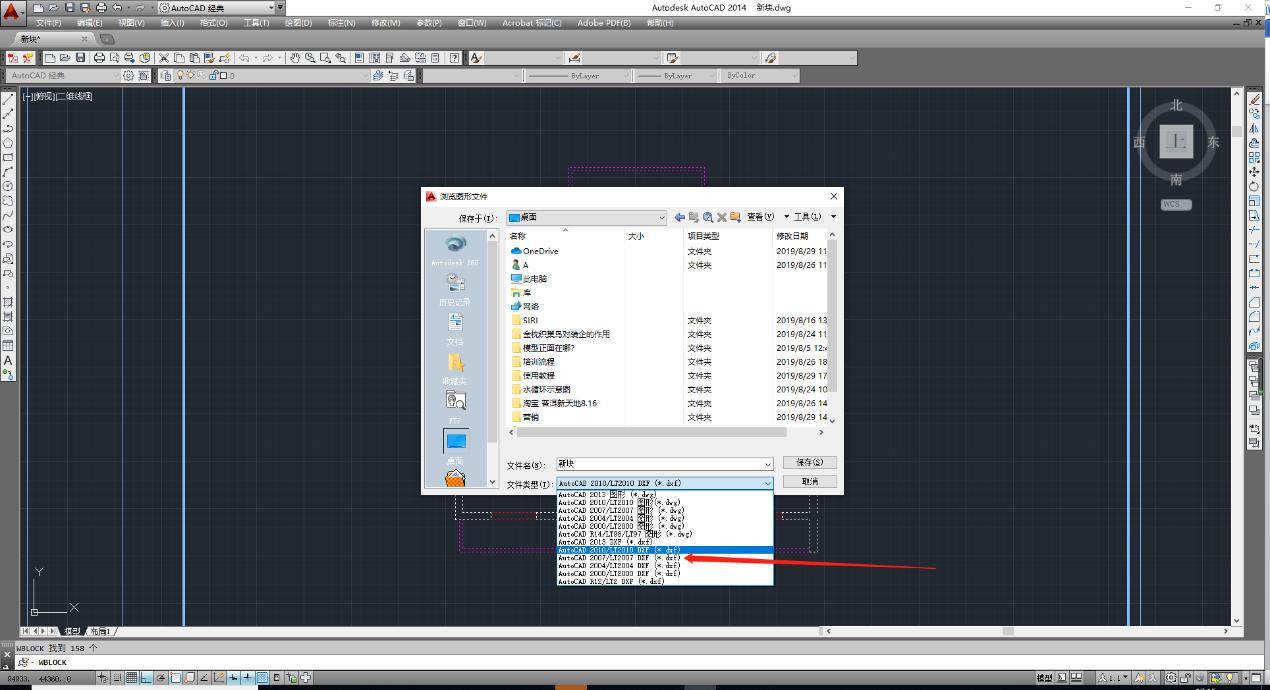Select FTP in places sidebar
The height and width of the screenshot is (690, 1270).
click(x=455, y=407)
